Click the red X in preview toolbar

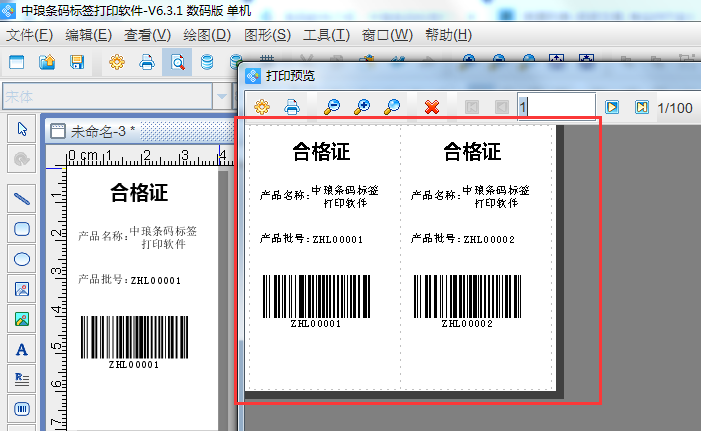(432, 107)
